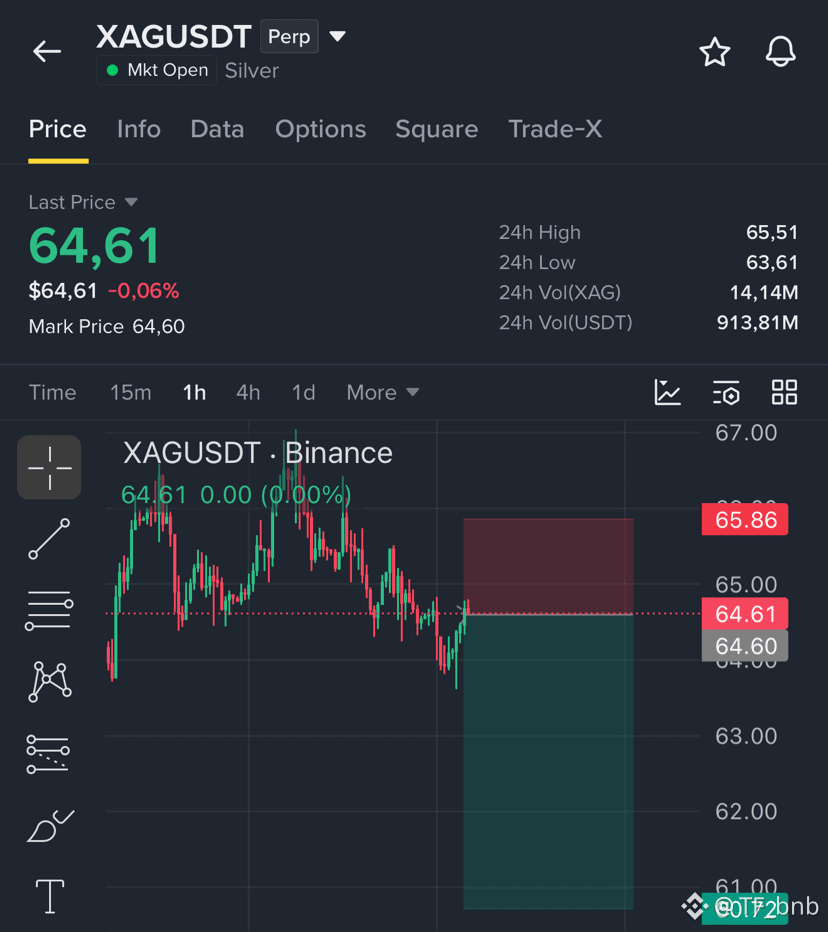Tap 24h Vol(XAG) value 14,14M
This screenshot has width=828, height=932.
pyautogui.click(x=764, y=292)
